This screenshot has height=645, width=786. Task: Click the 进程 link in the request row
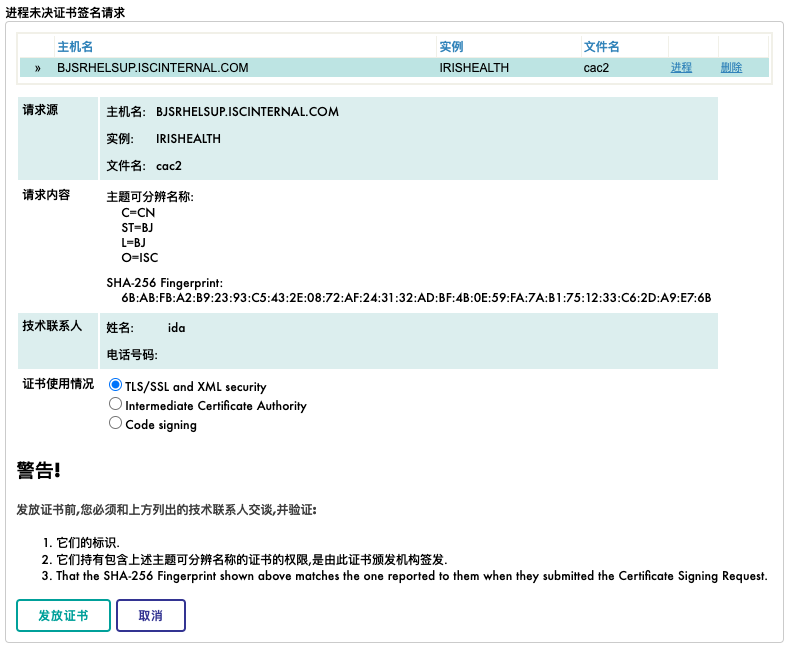[x=681, y=68]
